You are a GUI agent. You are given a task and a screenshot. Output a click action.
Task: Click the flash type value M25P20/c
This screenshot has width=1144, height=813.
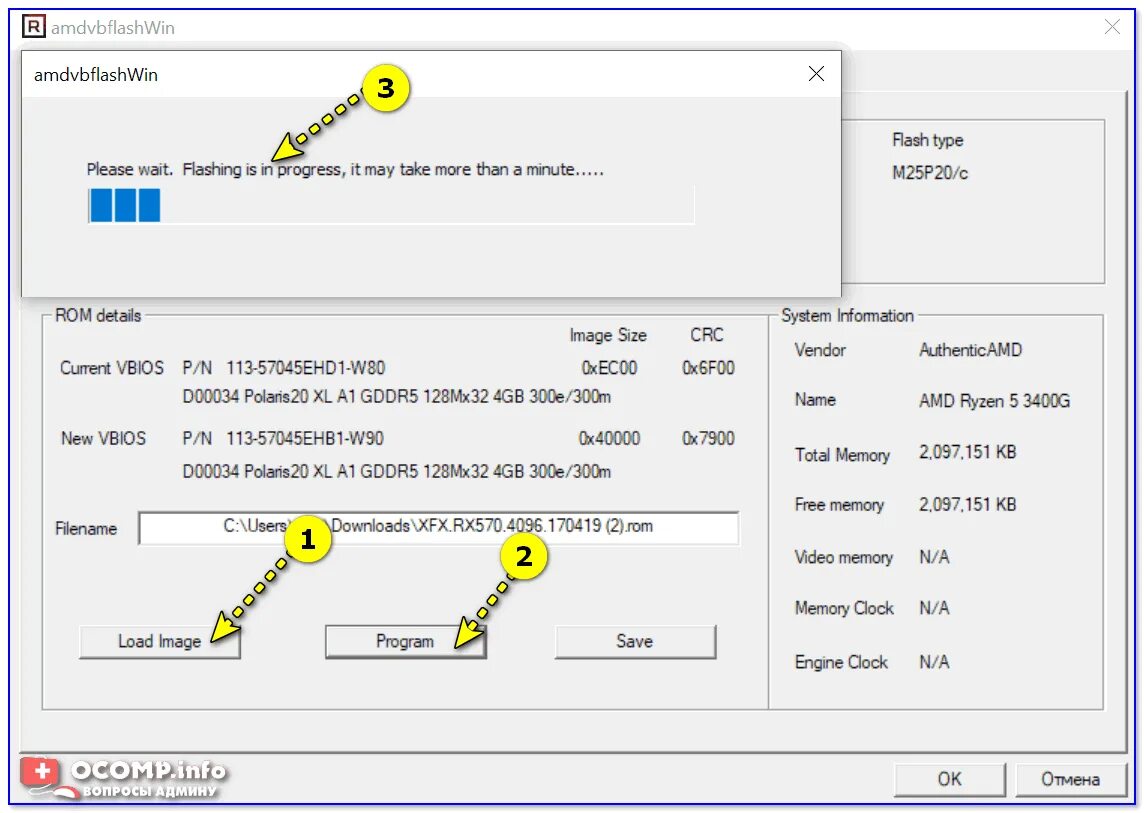930,173
